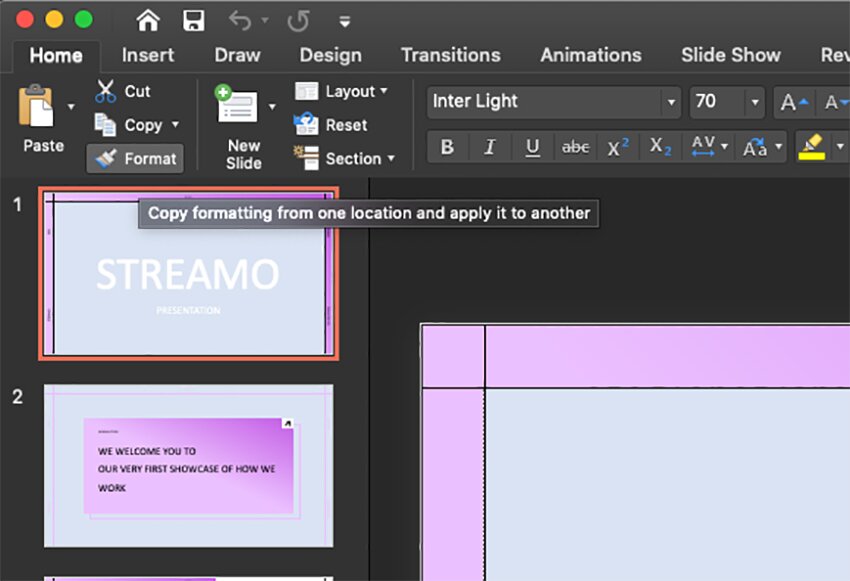
Task: Open the Layout dropdown menu
Action: 341,91
